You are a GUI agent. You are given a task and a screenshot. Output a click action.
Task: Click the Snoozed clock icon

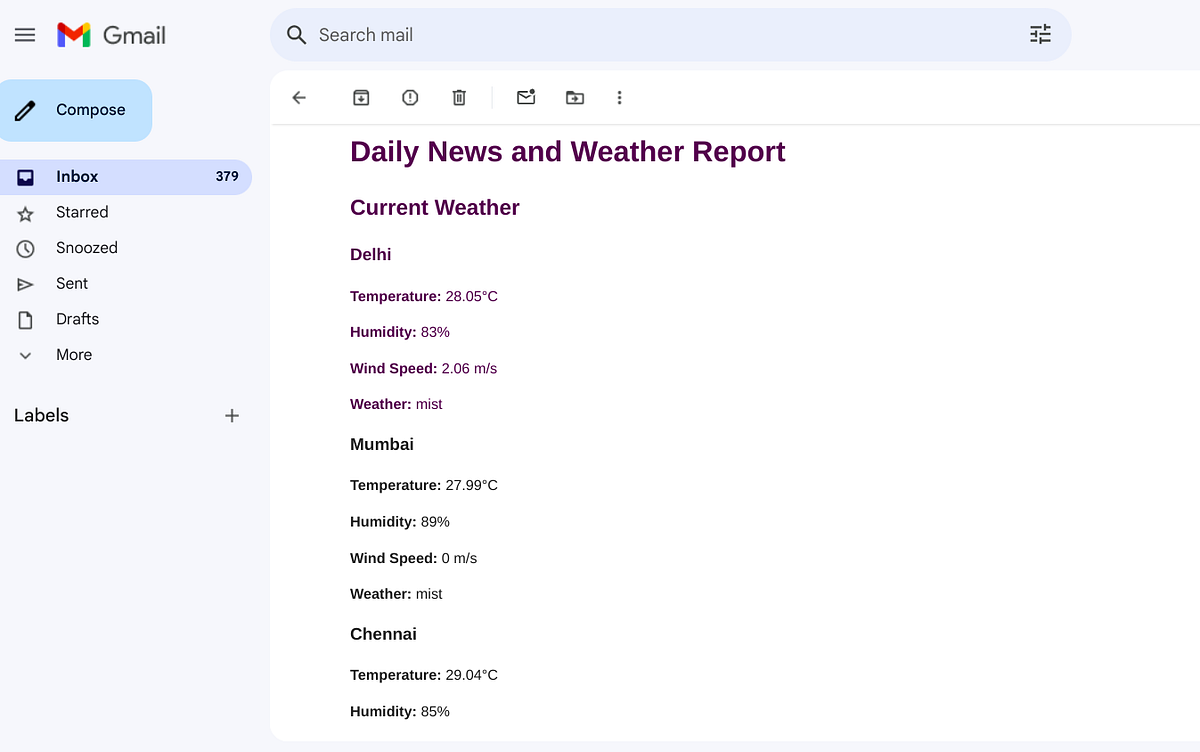(26, 248)
